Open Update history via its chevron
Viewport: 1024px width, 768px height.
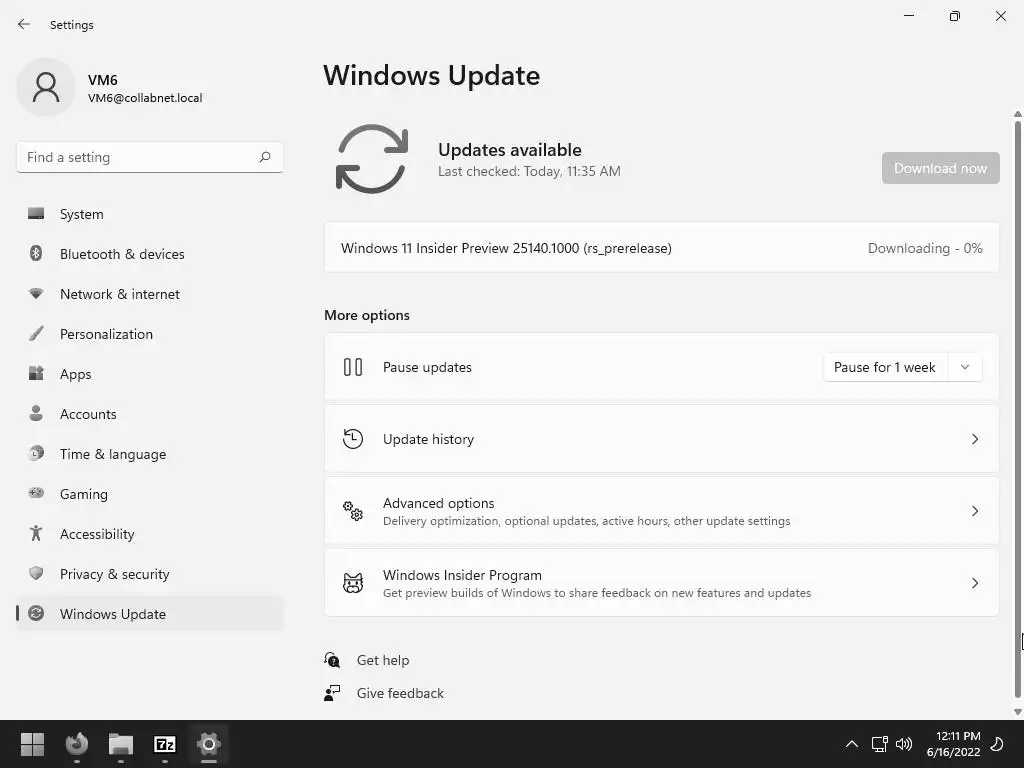tap(974, 439)
